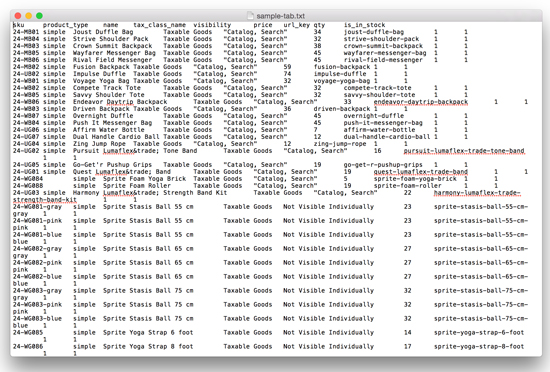Screen dimensions: 550x372
Task: Click the url key 'affirm-water-bottle'
Action: 379,130
